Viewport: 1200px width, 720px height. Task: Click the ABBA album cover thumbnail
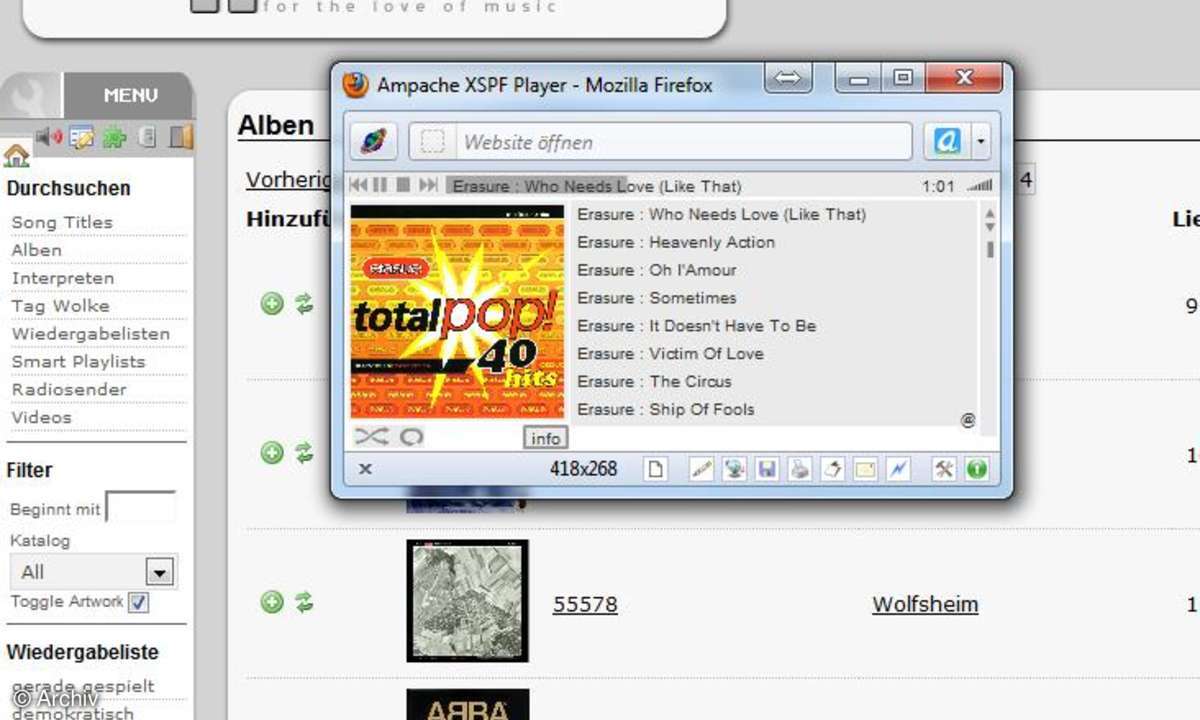click(x=467, y=704)
